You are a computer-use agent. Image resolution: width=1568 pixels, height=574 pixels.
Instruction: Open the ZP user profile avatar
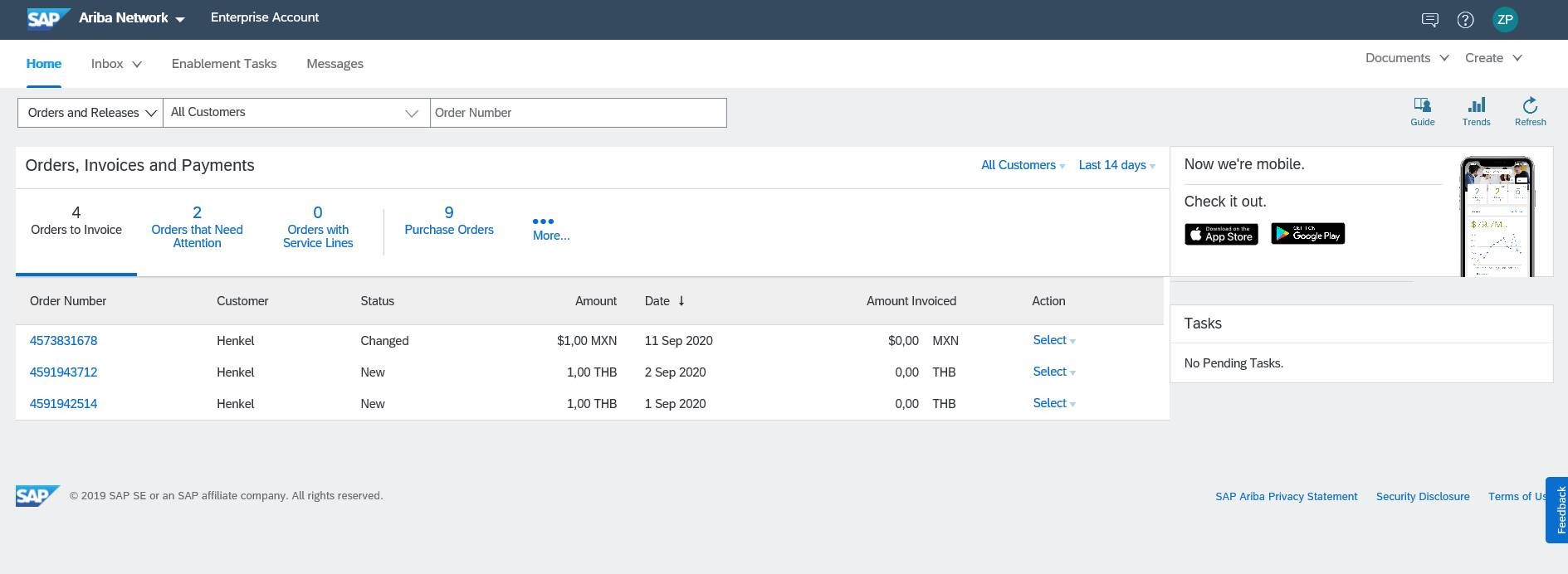click(x=1505, y=20)
